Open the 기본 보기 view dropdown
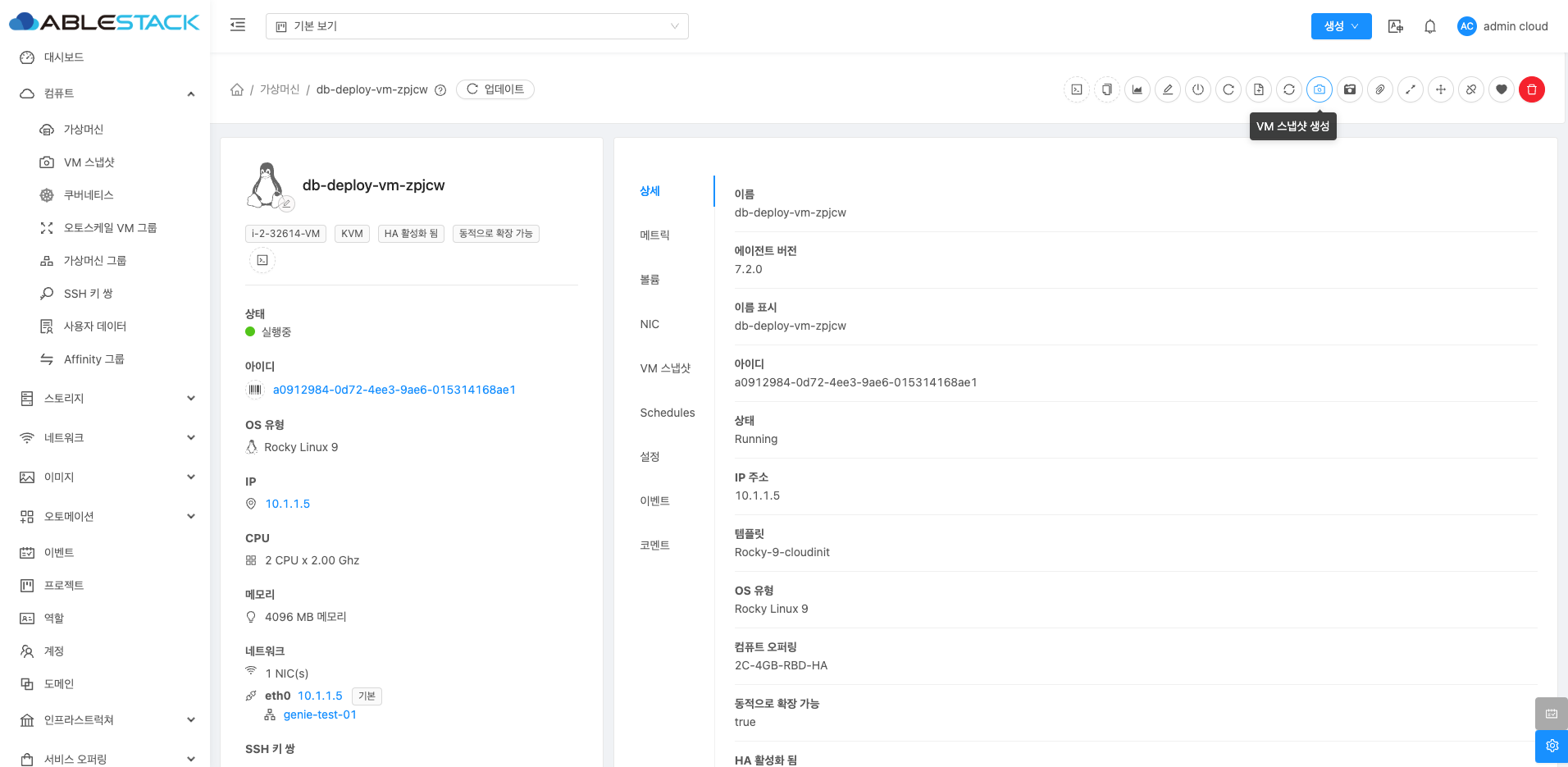Image resolution: width=1568 pixels, height=767 pixels. coord(476,26)
